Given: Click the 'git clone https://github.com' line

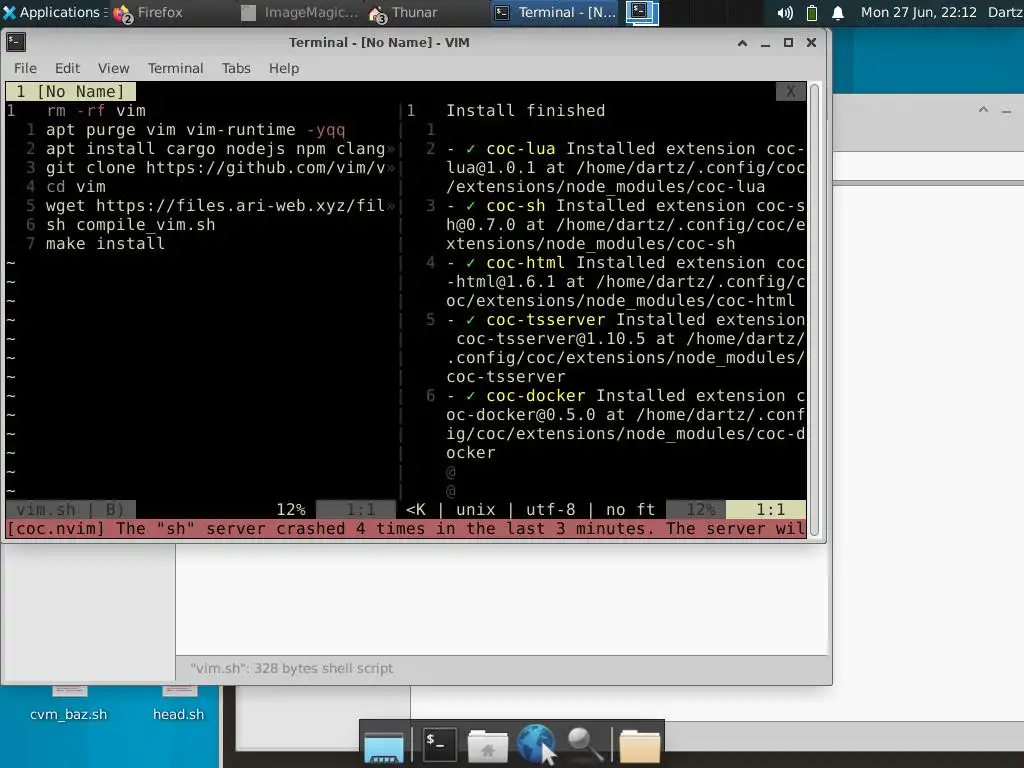Looking at the screenshot, I should 216,167.
